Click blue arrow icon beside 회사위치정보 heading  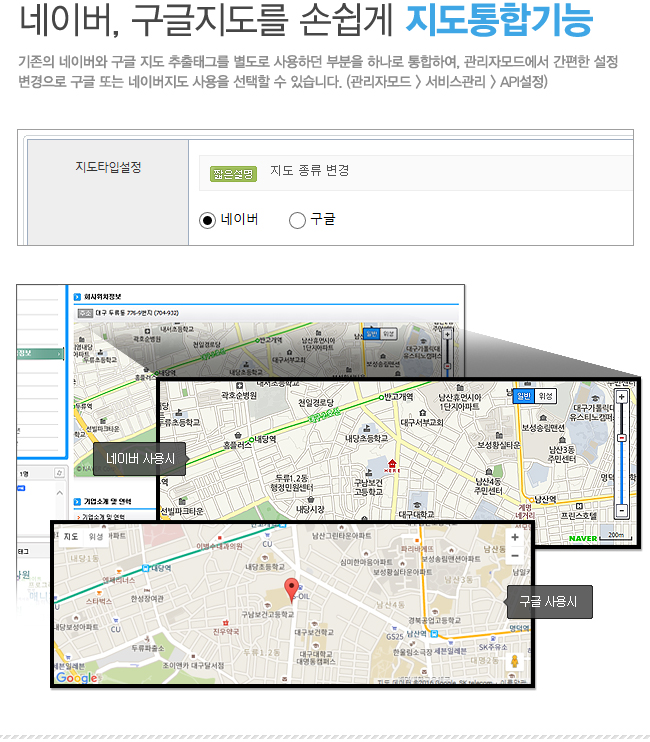pos(77,297)
